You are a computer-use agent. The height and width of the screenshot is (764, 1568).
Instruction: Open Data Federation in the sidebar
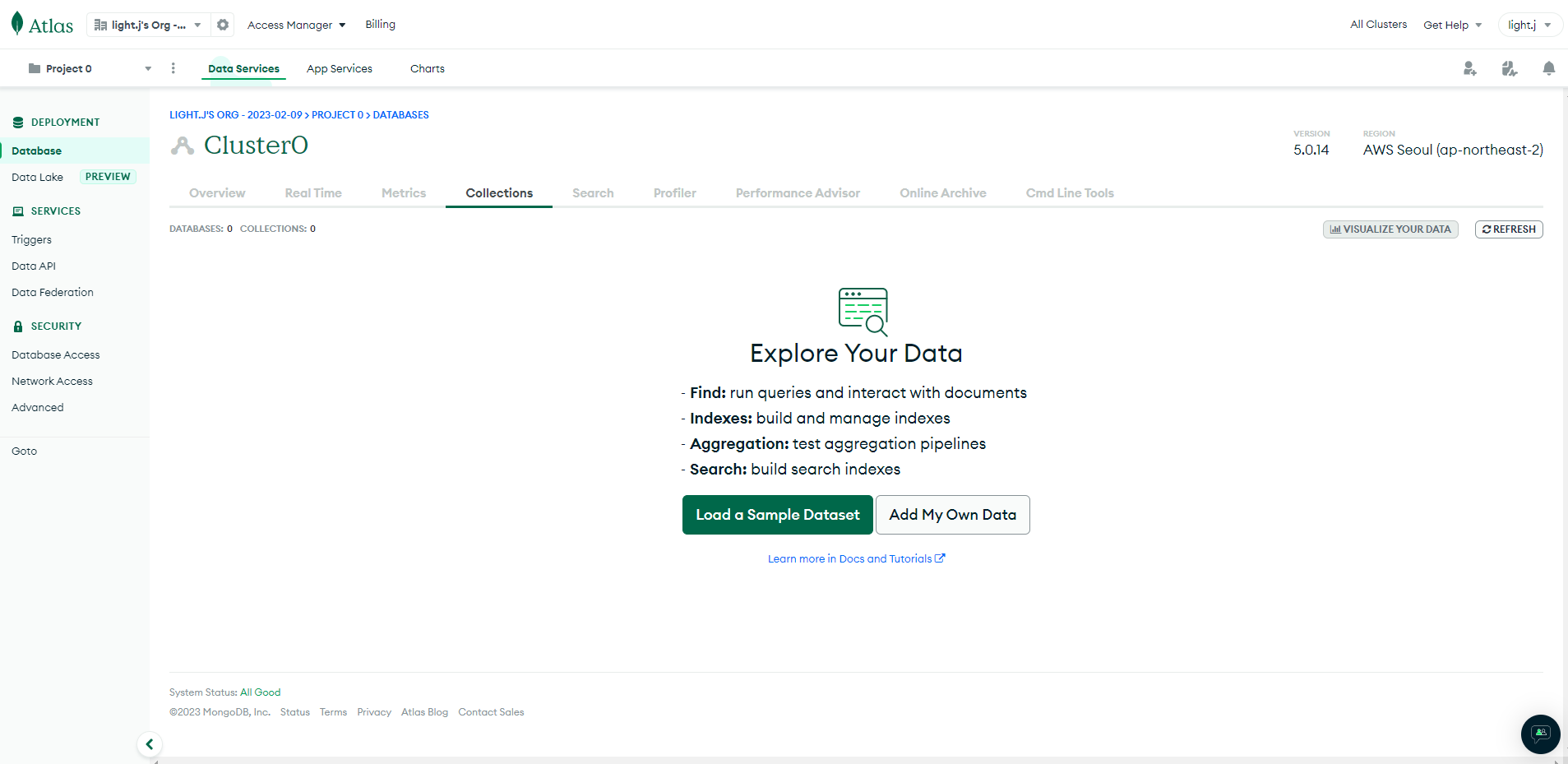pyautogui.click(x=53, y=293)
